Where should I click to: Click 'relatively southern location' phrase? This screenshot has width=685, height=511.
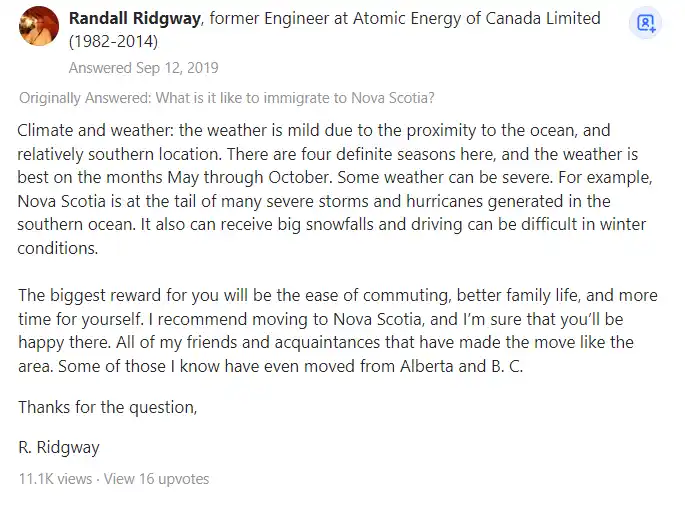click(119, 154)
